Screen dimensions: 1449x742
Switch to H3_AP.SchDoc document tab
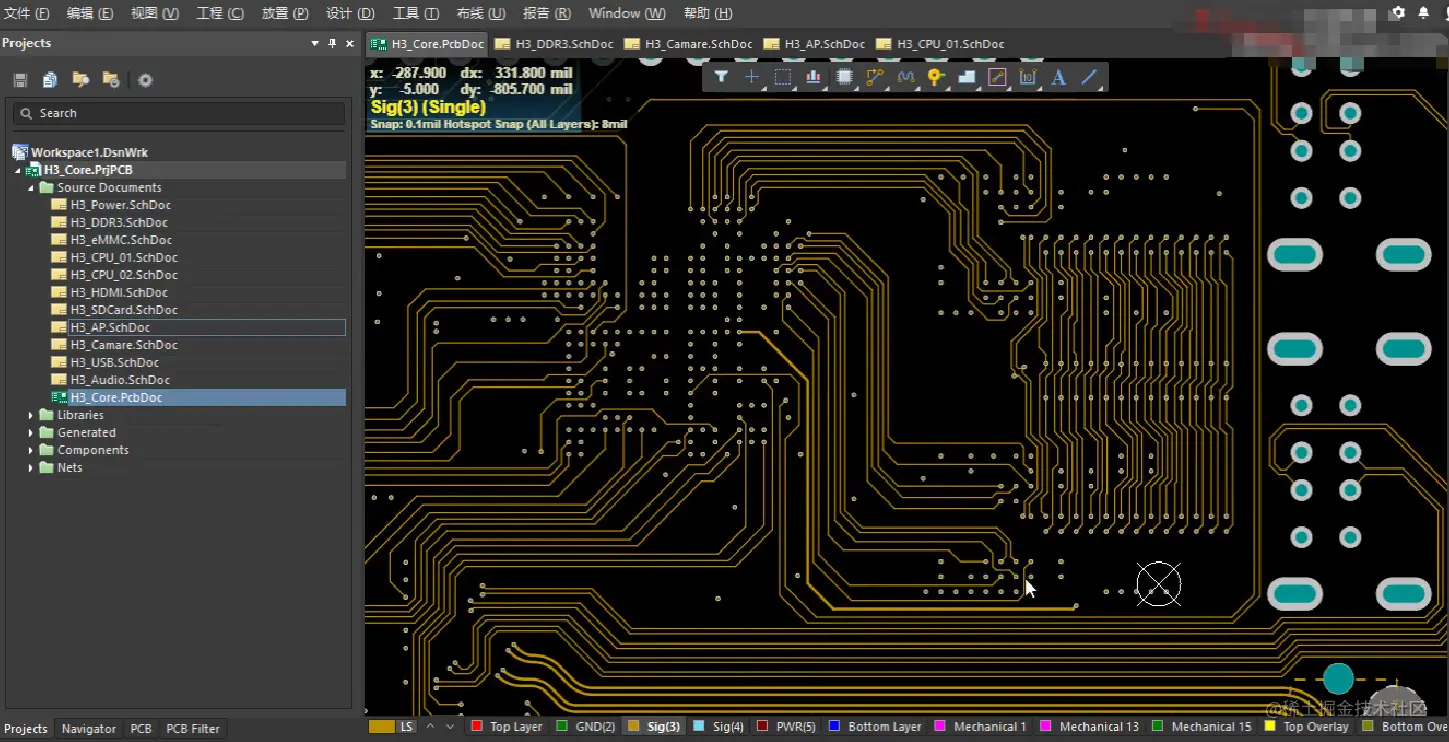point(815,44)
